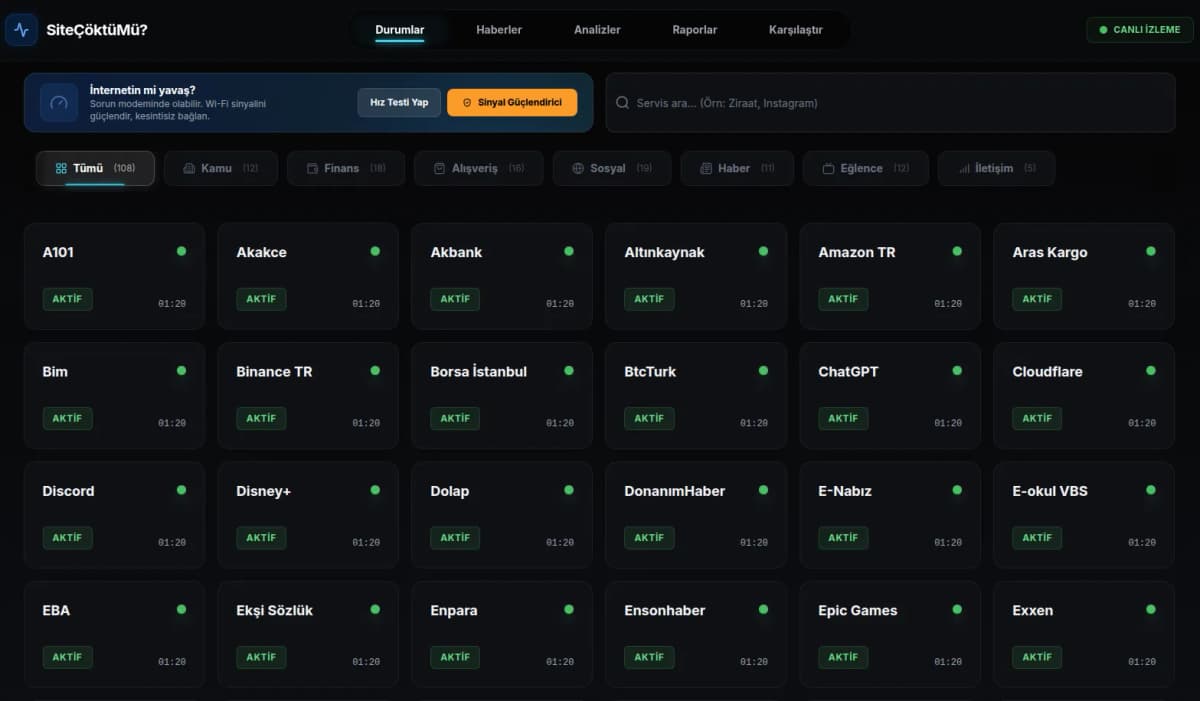Focus the Servis ara search field

pyautogui.click(x=890, y=103)
